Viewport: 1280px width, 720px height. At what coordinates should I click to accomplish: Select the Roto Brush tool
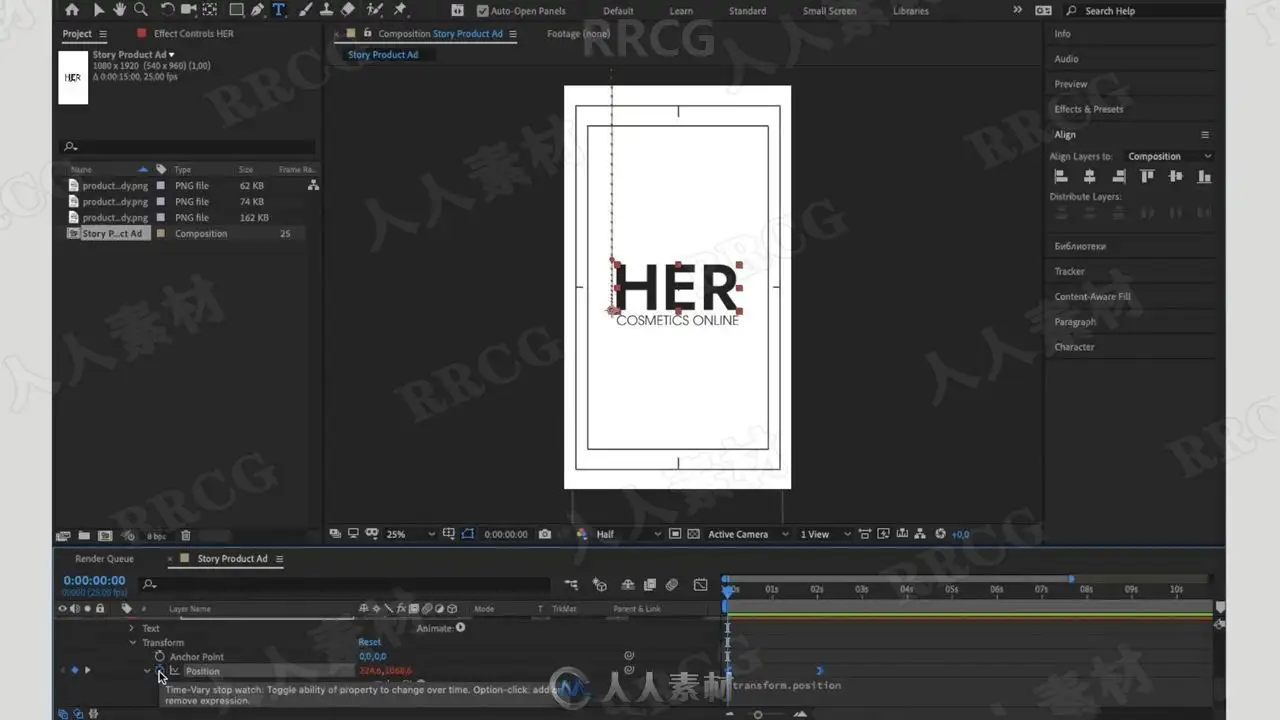click(x=374, y=10)
